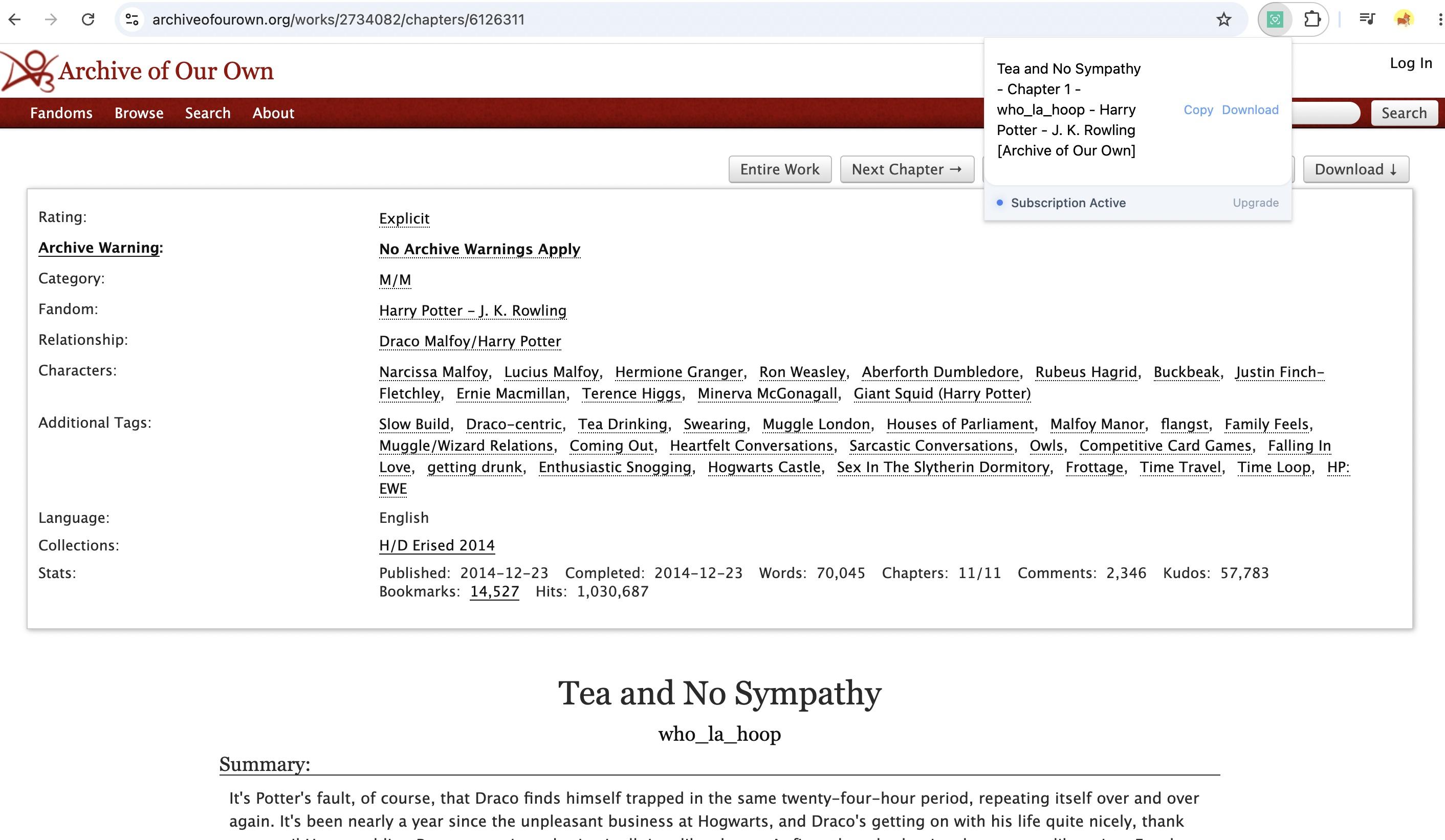This screenshot has height=840, width=1445.
Task: Open the Ron Weasley character tag
Action: coord(802,372)
